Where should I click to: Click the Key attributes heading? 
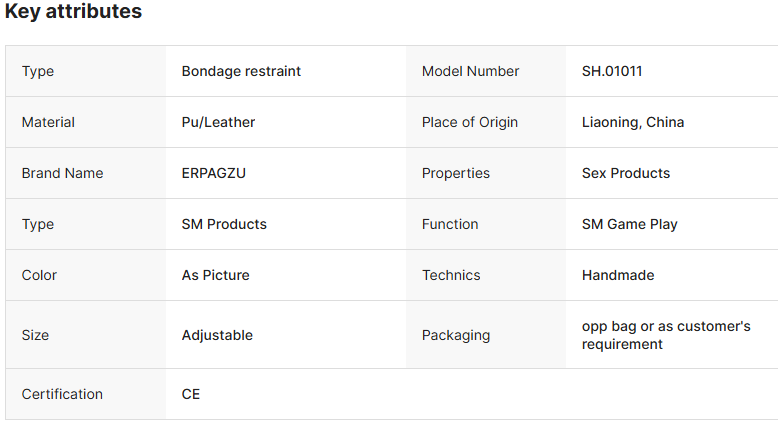coord(73,12)
